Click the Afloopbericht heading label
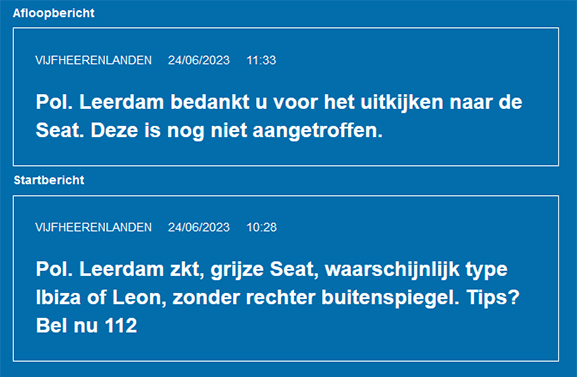The height and width of the screenshot is (377, 577). 54,13
